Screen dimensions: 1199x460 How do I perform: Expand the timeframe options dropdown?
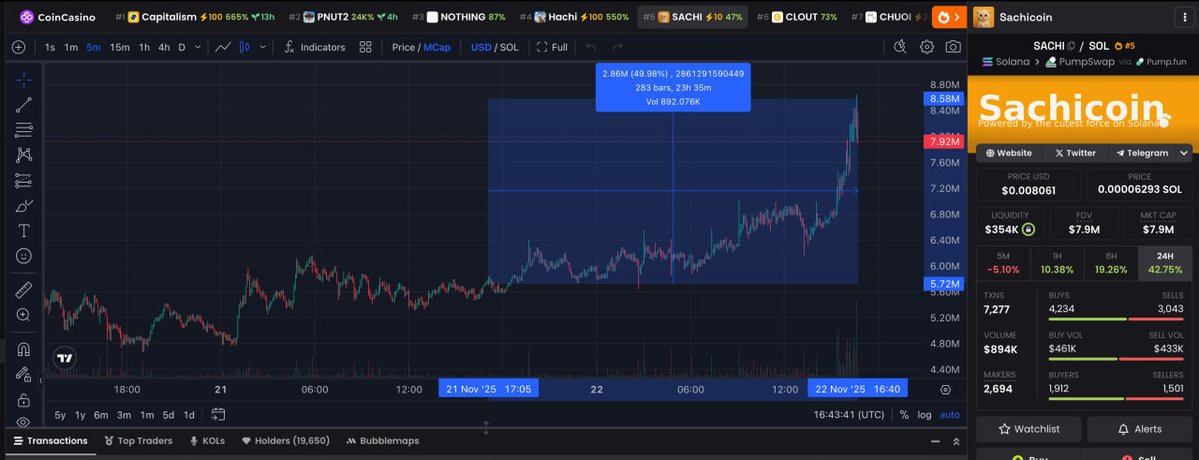198,47
